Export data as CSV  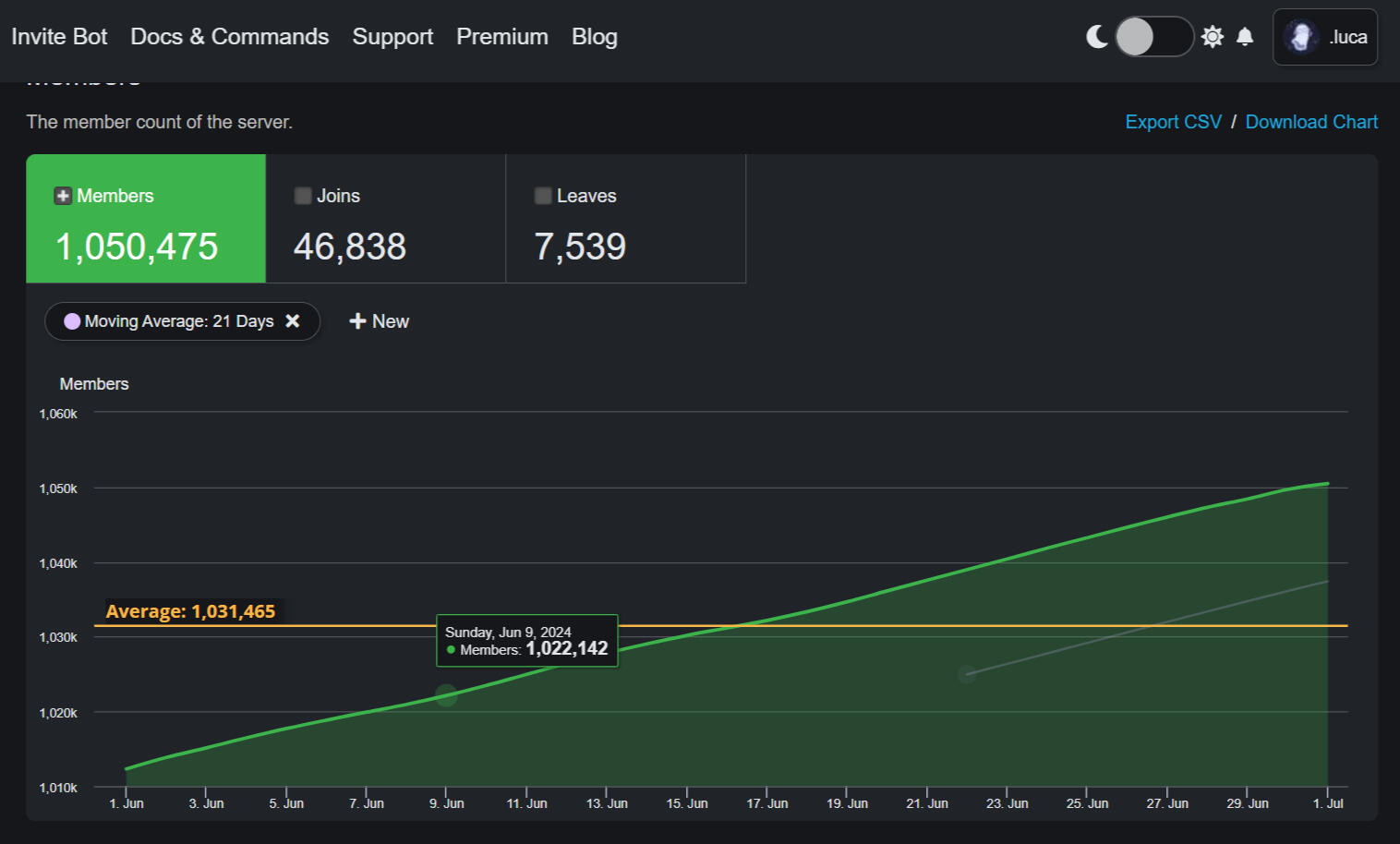coord(1173,122)
